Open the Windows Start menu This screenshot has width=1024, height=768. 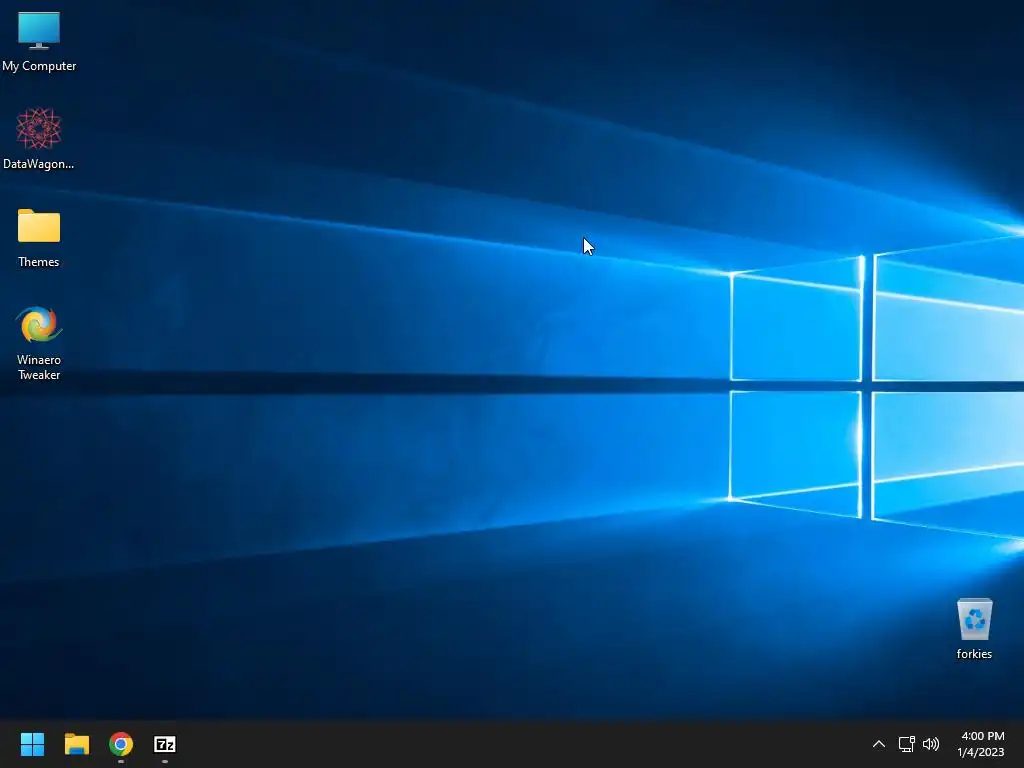tap(32, 744)
